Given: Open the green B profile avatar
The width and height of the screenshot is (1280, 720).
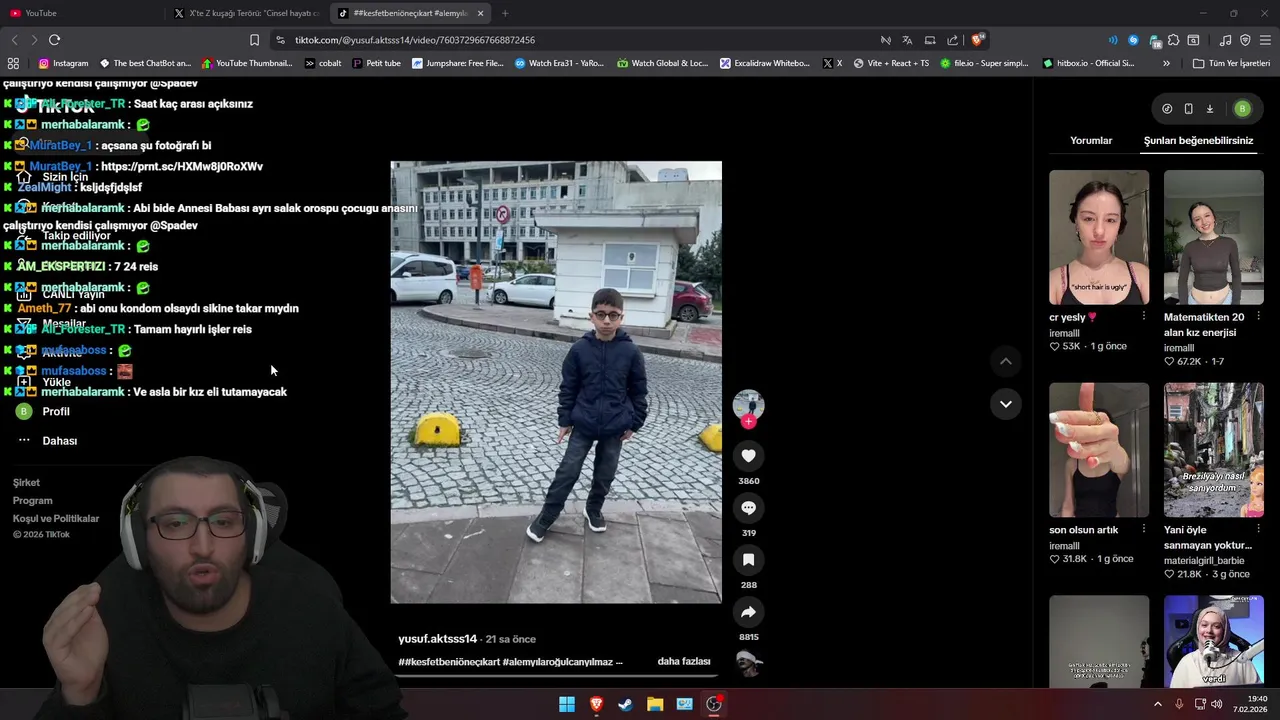Looking at the screenshot, I should pyautogui.click(x=1242, y=109).
